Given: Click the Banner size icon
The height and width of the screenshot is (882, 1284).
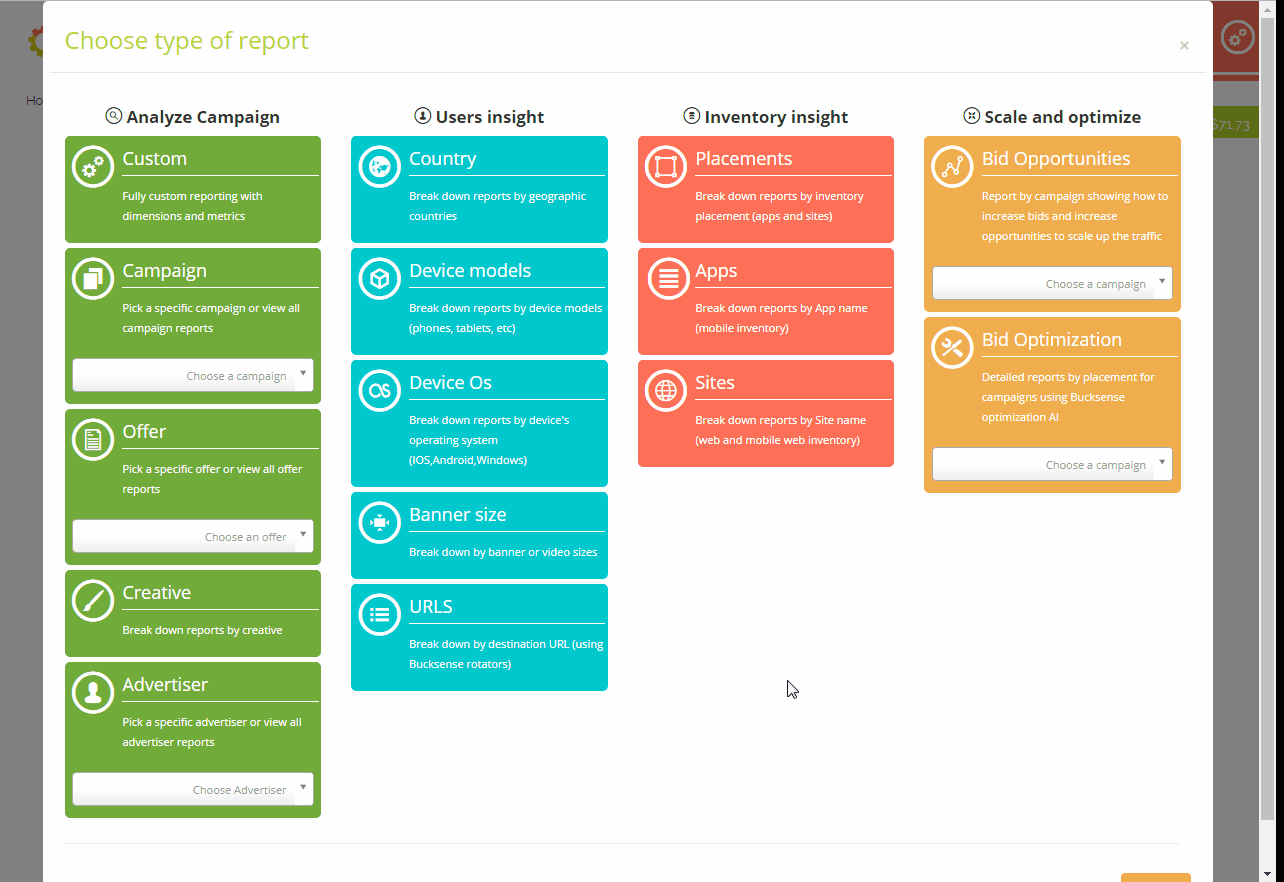Looking at the screenshot, I should pos(379,523).
